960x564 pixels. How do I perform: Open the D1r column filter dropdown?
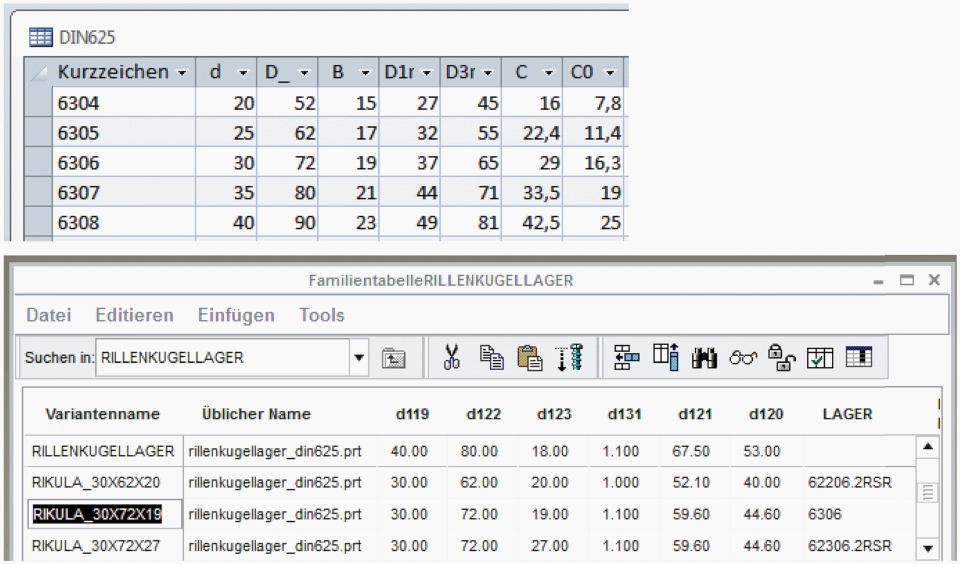427,73
